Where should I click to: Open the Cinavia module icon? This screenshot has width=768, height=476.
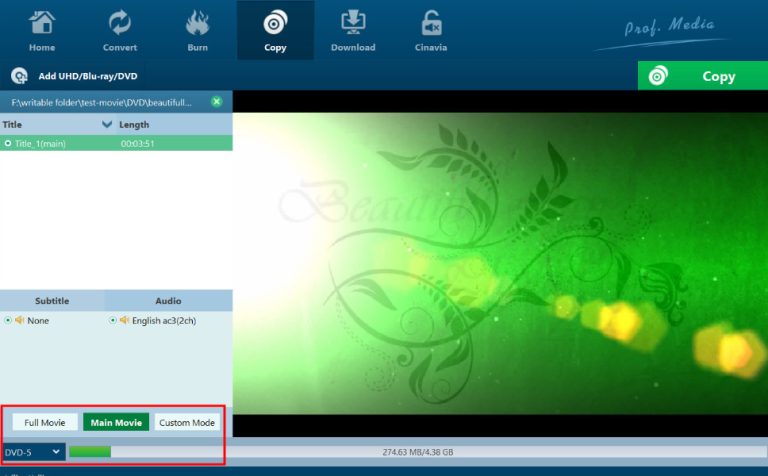[x=431, y=22]
